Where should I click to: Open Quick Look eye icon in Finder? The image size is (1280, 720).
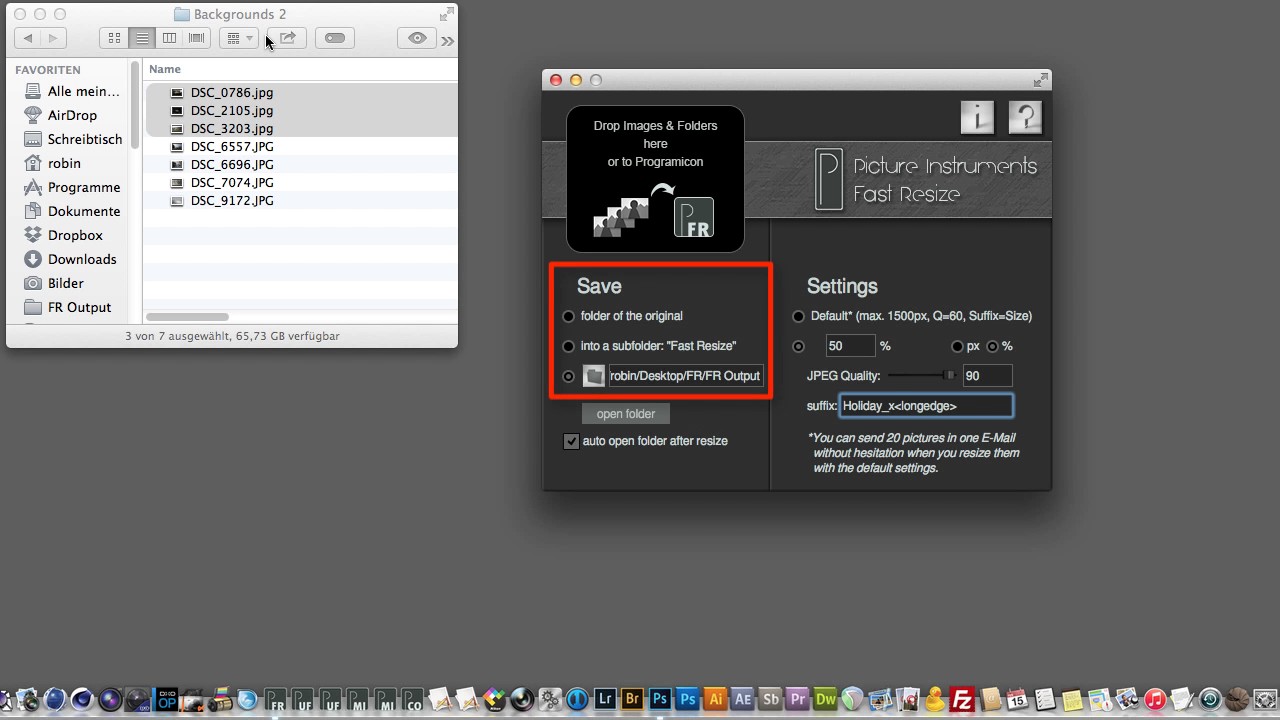coord(417,38)
